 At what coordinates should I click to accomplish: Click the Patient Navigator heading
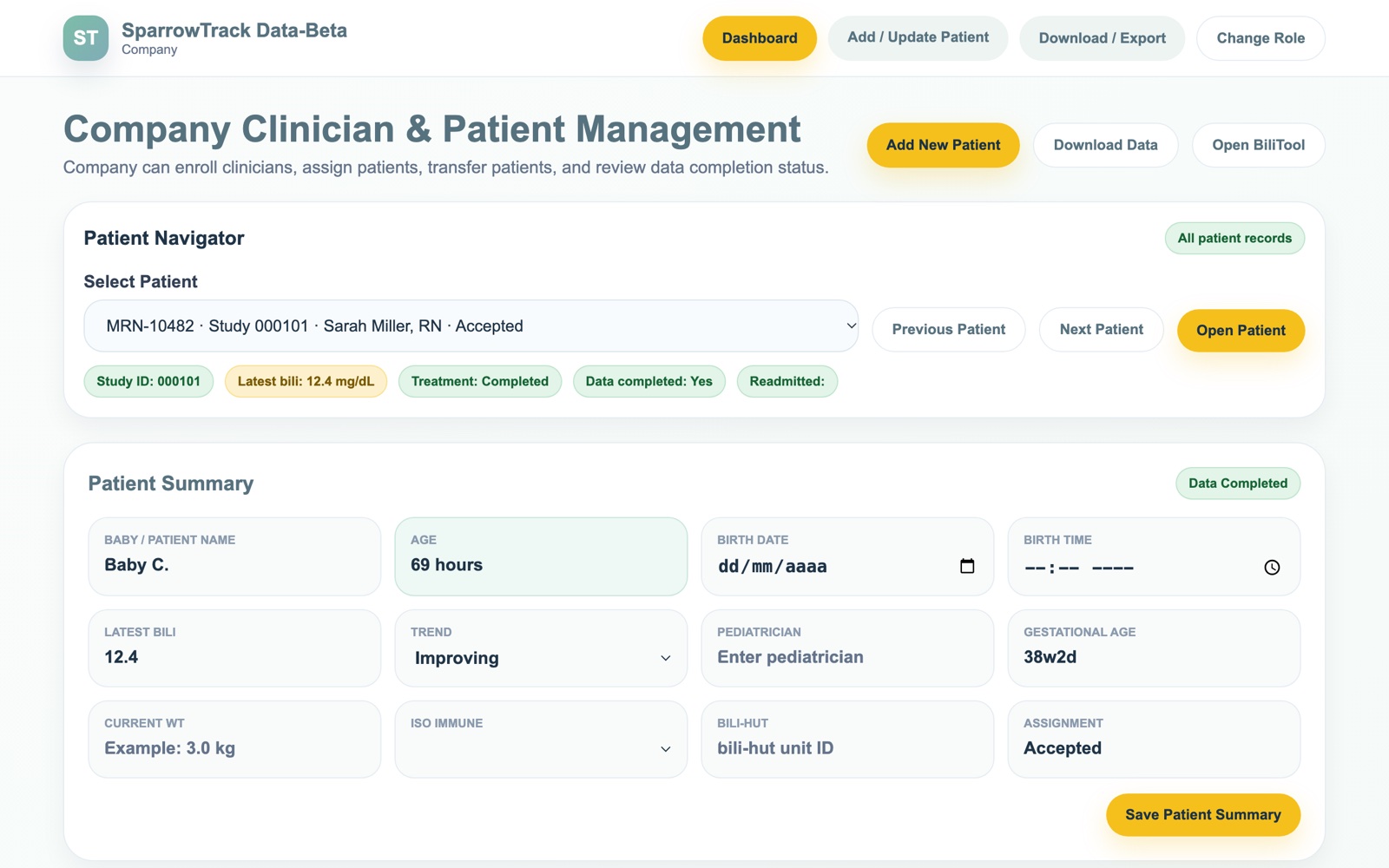pos(164,239)
